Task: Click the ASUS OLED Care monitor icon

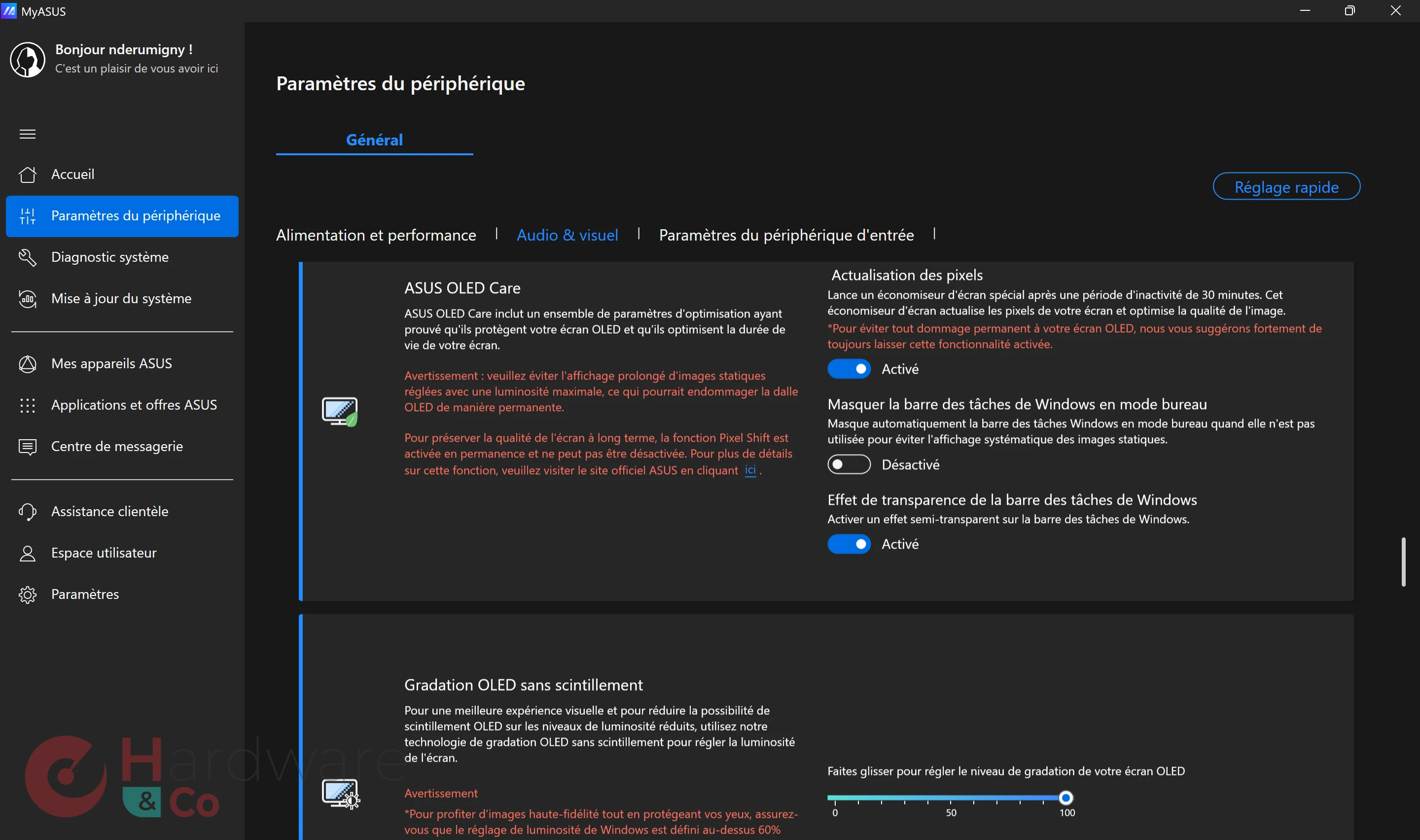Action: [x=340, y=412]
